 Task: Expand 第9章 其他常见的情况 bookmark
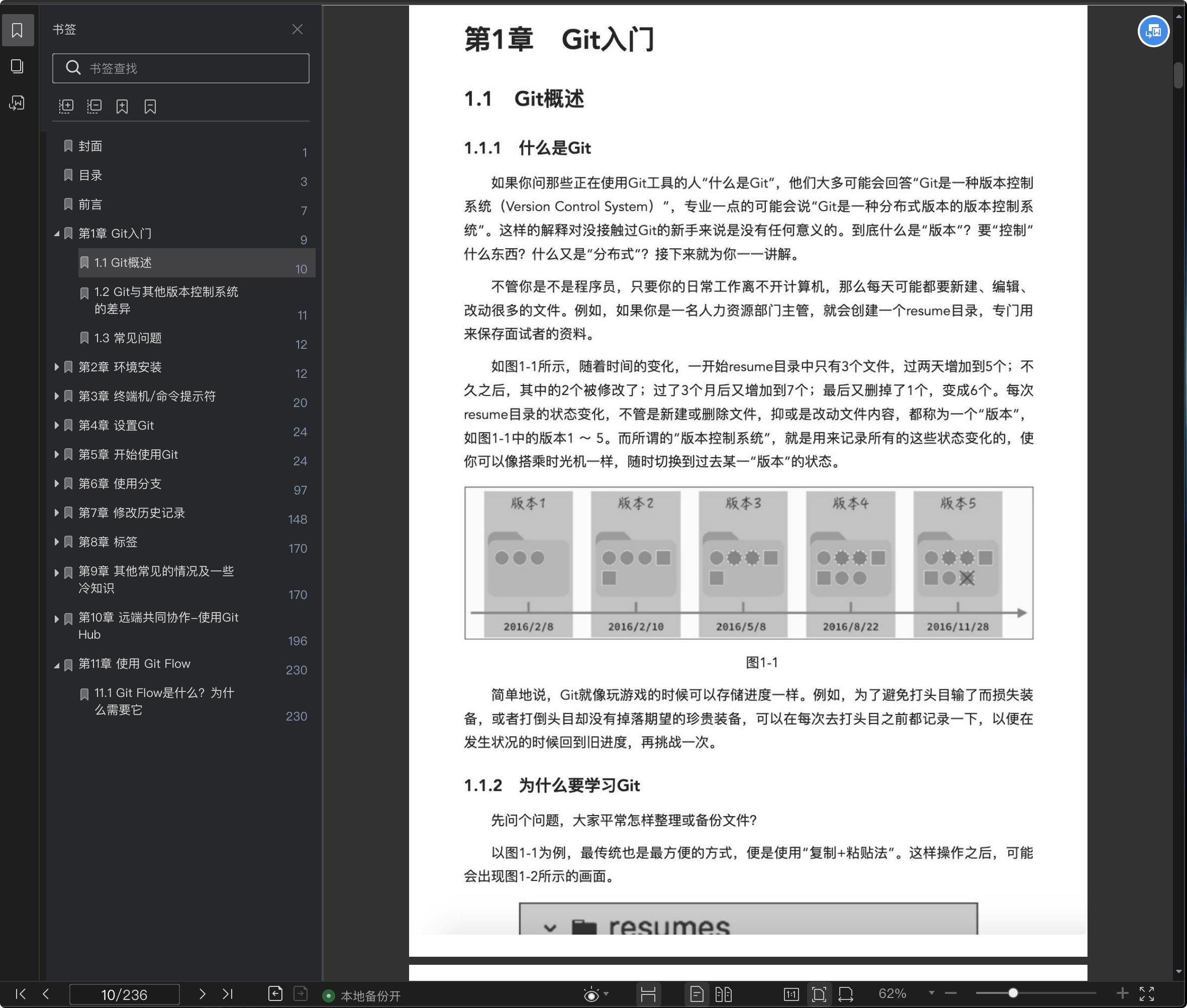click(x=57, y=572)
